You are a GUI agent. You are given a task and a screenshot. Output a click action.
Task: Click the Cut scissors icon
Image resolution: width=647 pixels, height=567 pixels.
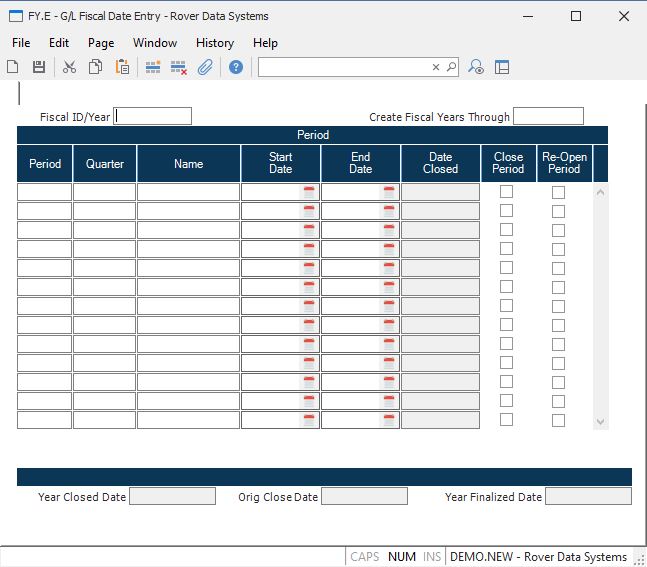point(69,67)
